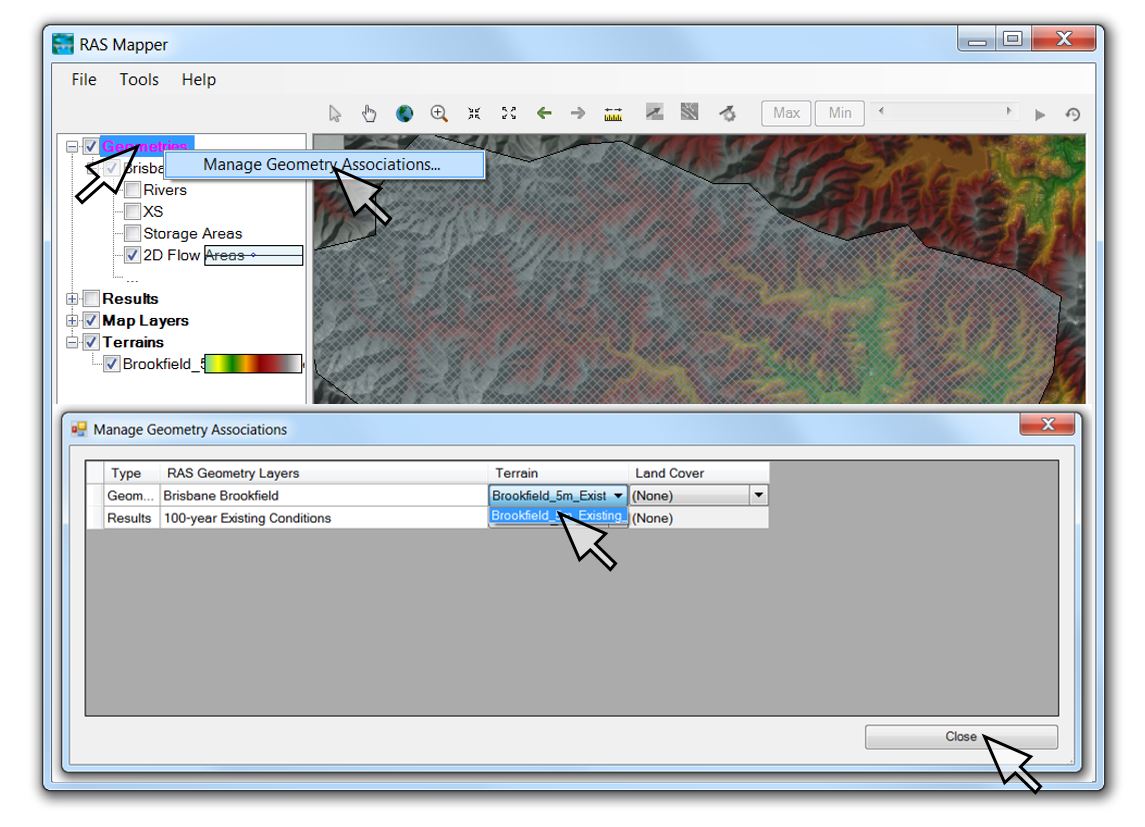Click the Manage Geometry Associations dialog icon

79,429
